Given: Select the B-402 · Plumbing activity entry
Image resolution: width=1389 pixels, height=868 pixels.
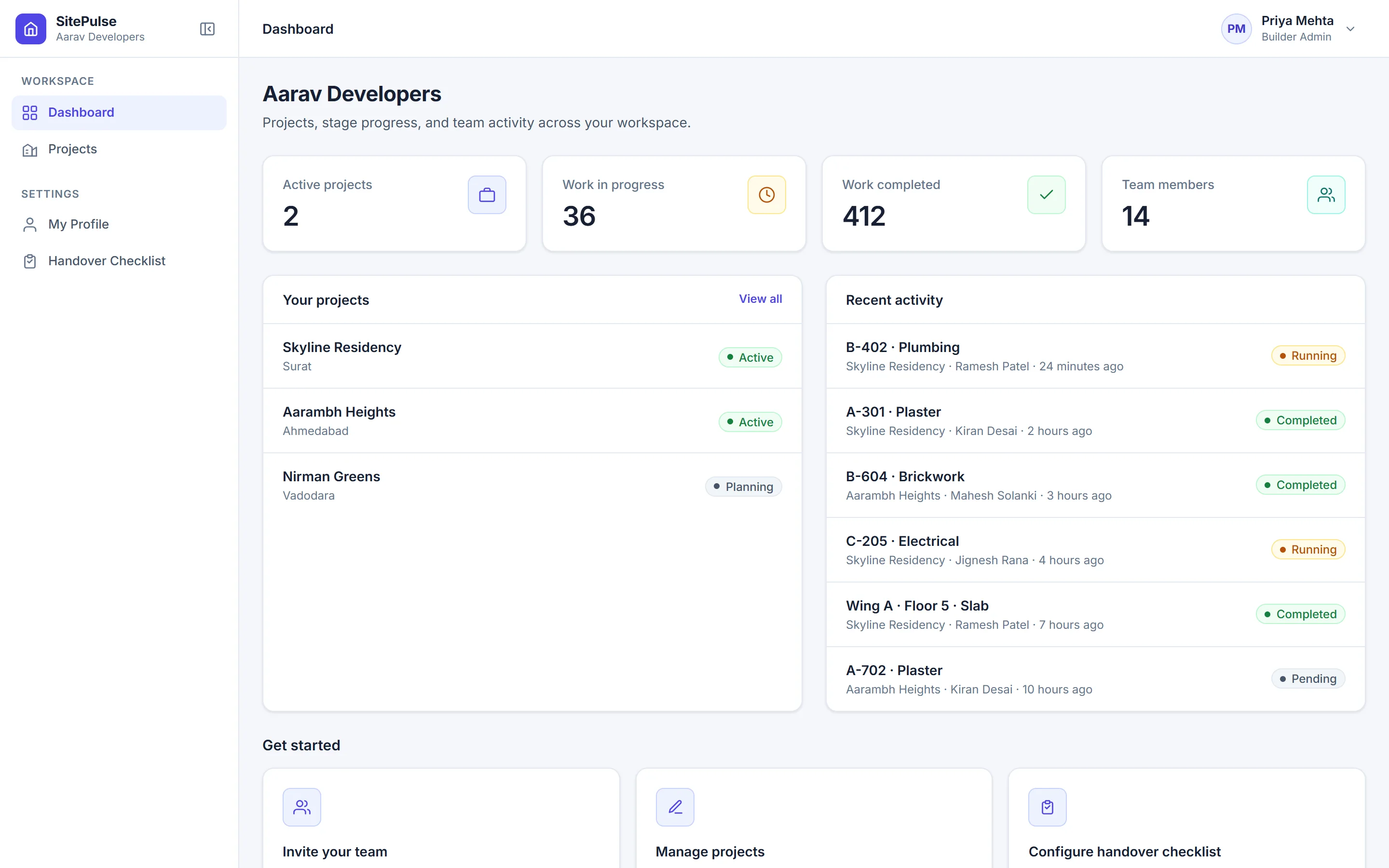Looking at the screenshot, I should 1095,356.
